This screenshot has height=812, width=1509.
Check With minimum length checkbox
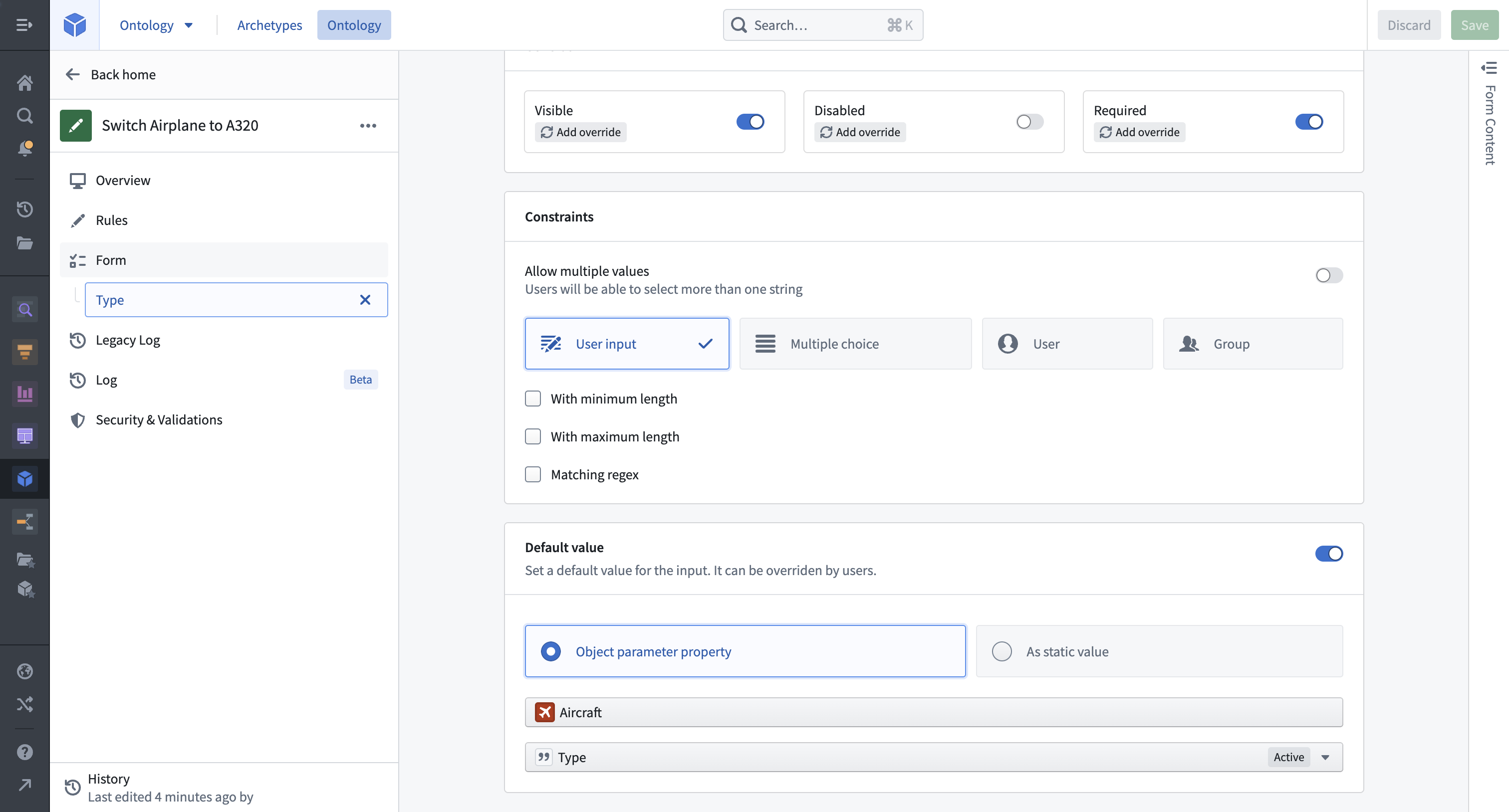(x=532, y=399)
